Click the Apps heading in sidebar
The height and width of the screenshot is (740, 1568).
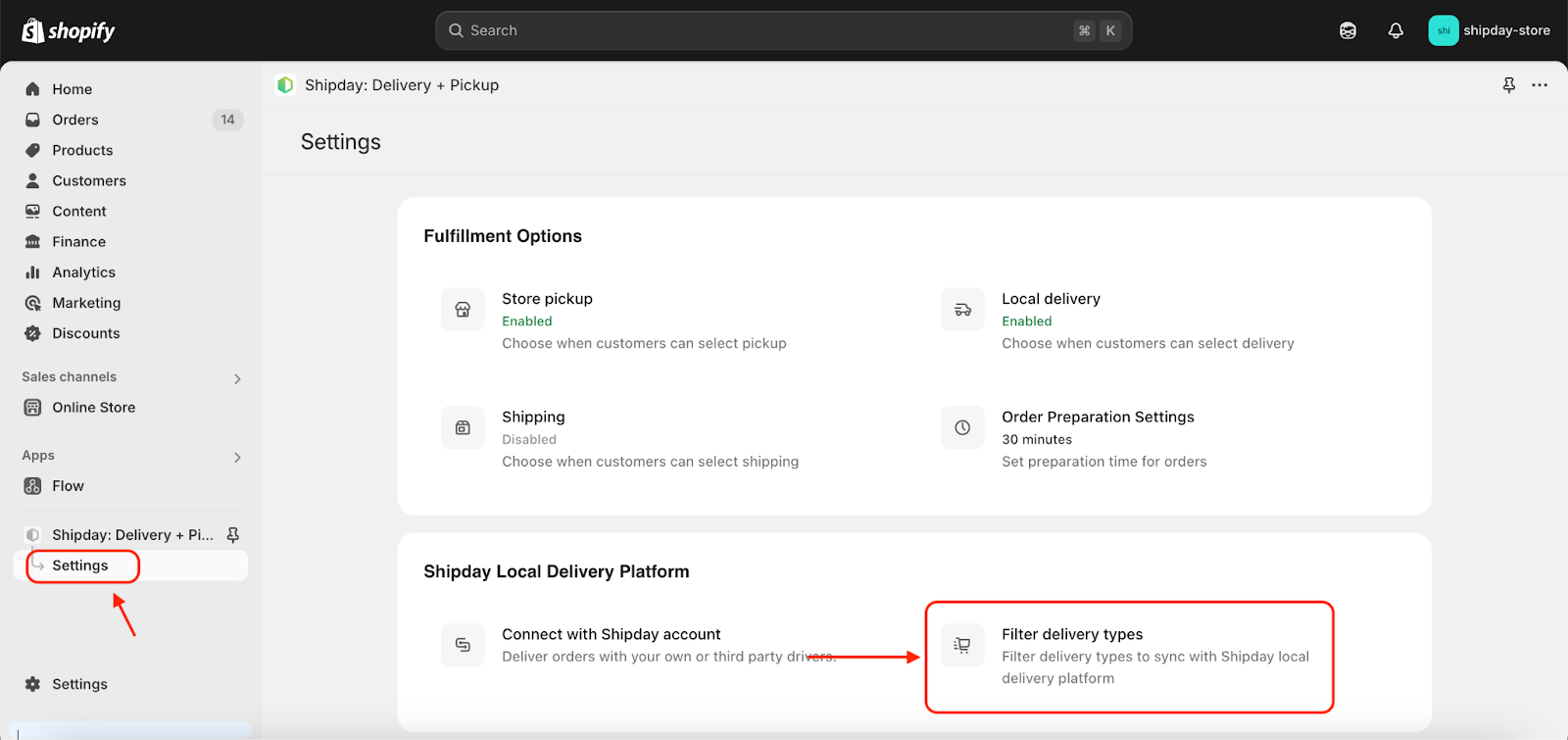click(38, 456)
